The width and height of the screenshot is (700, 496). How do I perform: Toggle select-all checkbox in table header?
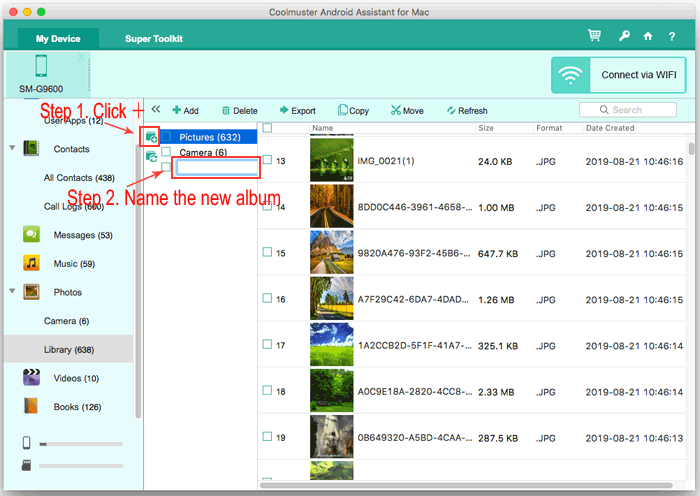point(267,128)
